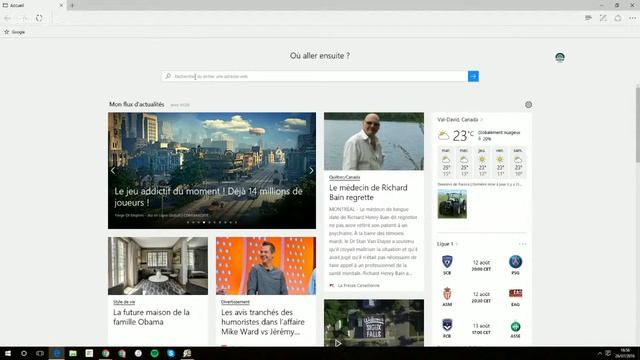The width and height of the screenshot is (640, 360).
Task: Click the ASM team crest
Action: pyautogui.click(x=447, y=293)
